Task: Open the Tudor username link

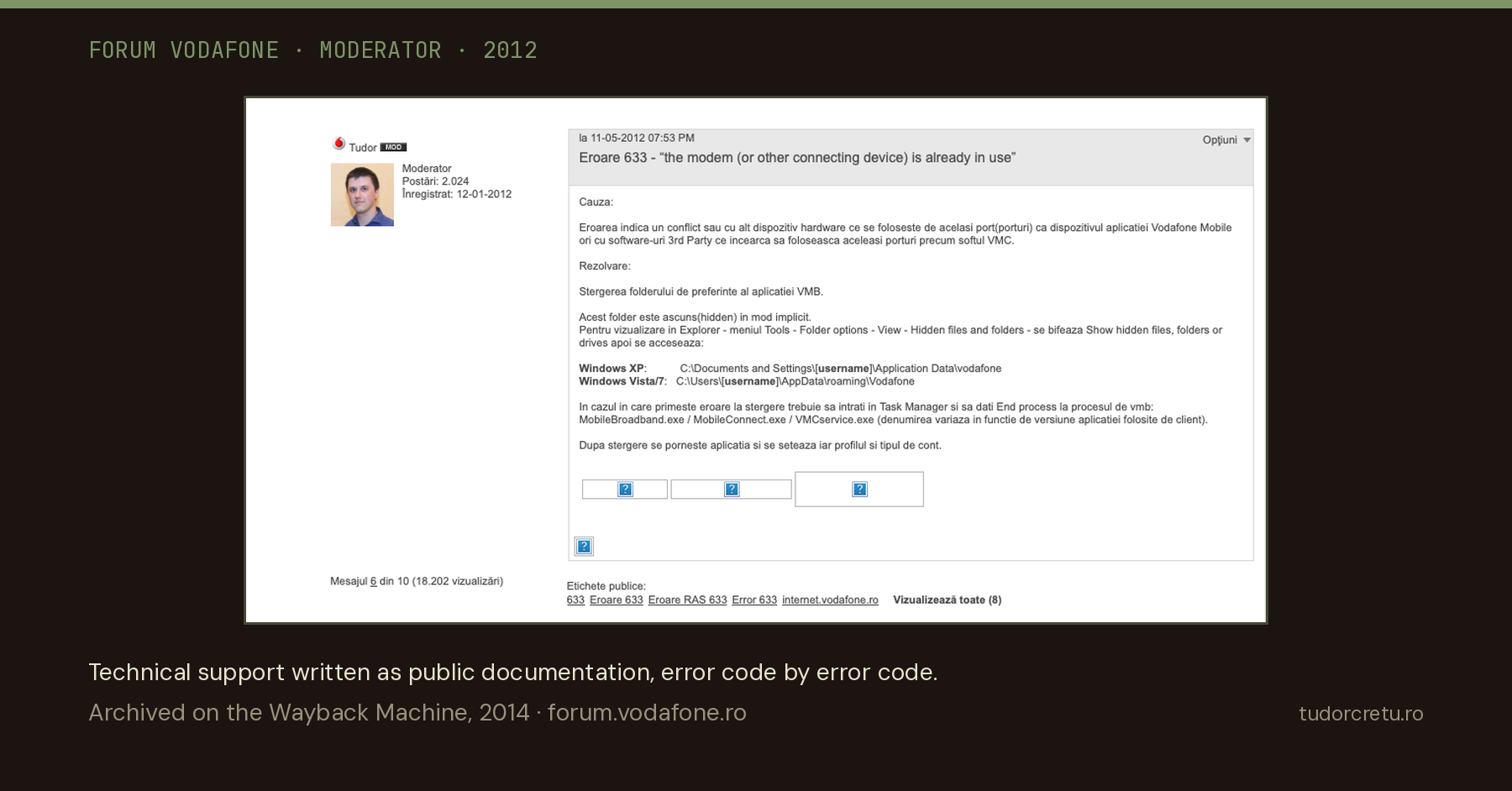Action: [363, 148]
